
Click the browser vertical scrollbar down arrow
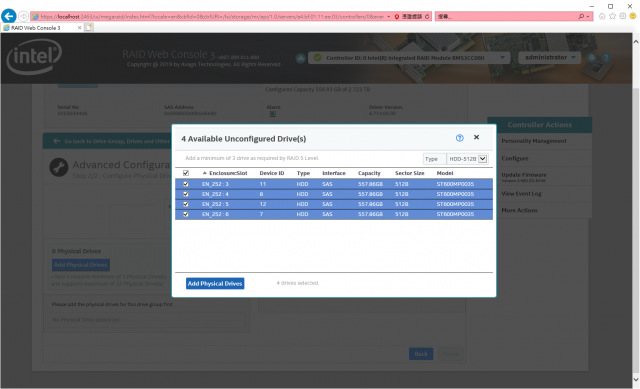click(x=636, y=380)
